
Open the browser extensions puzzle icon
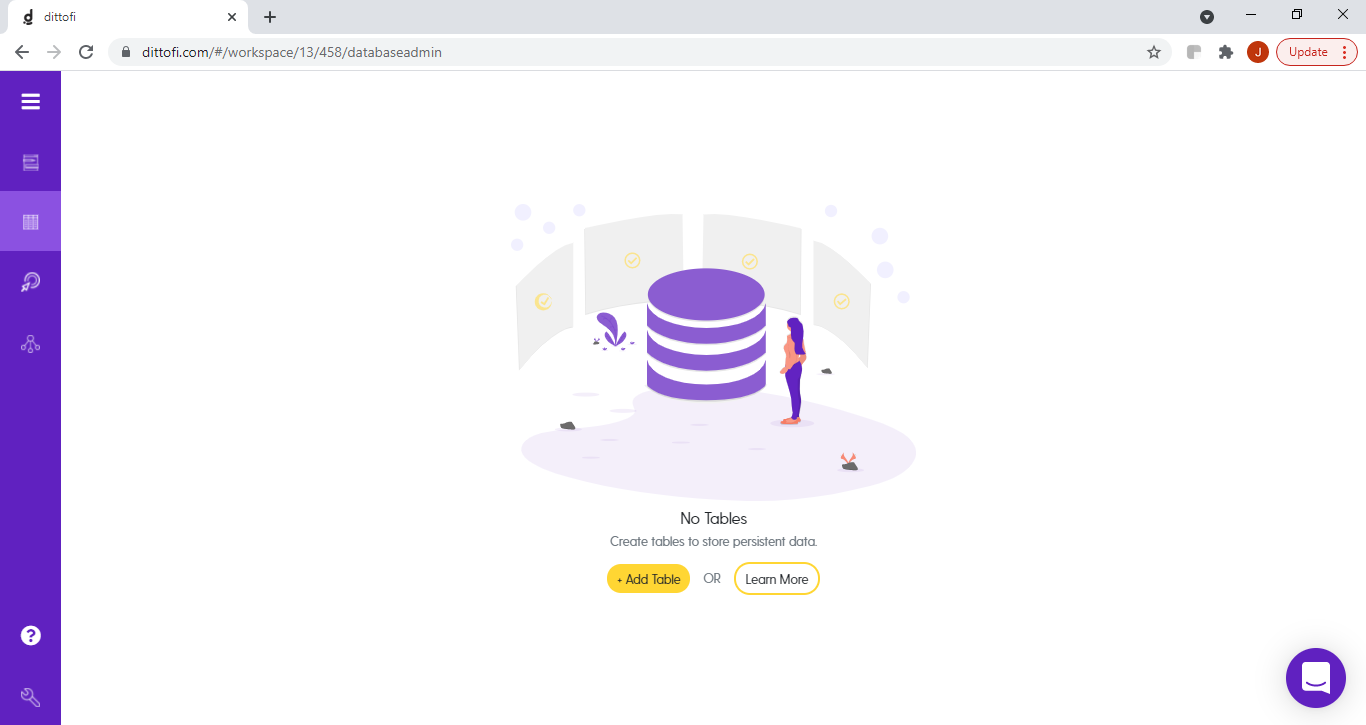pos(1226,52)
